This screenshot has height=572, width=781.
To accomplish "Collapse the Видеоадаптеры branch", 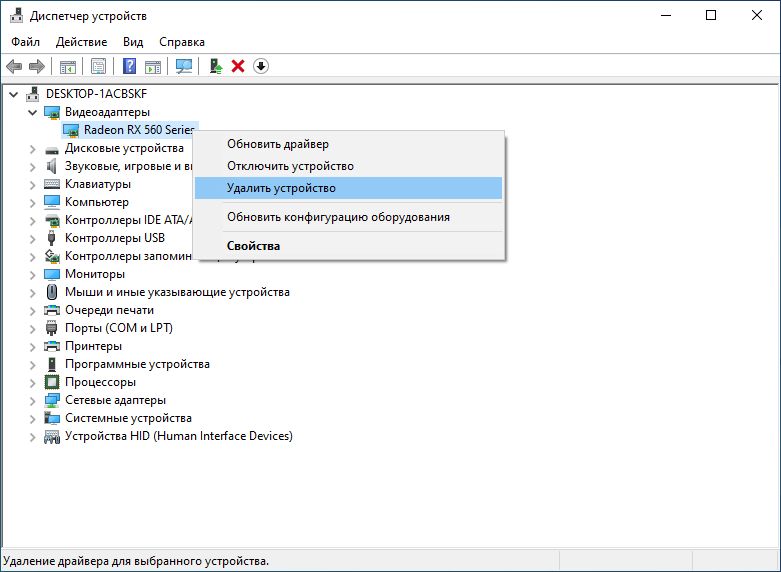I will click(33, 112).
